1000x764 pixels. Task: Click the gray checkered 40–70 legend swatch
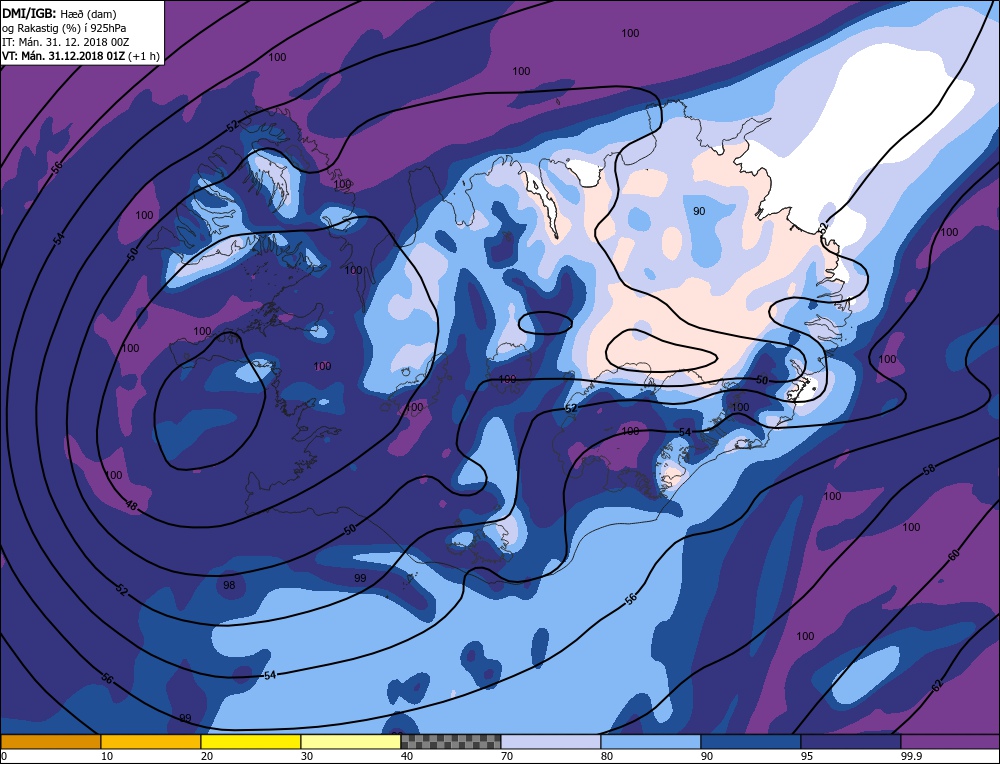pyautogui.click(x=451, y=741)
